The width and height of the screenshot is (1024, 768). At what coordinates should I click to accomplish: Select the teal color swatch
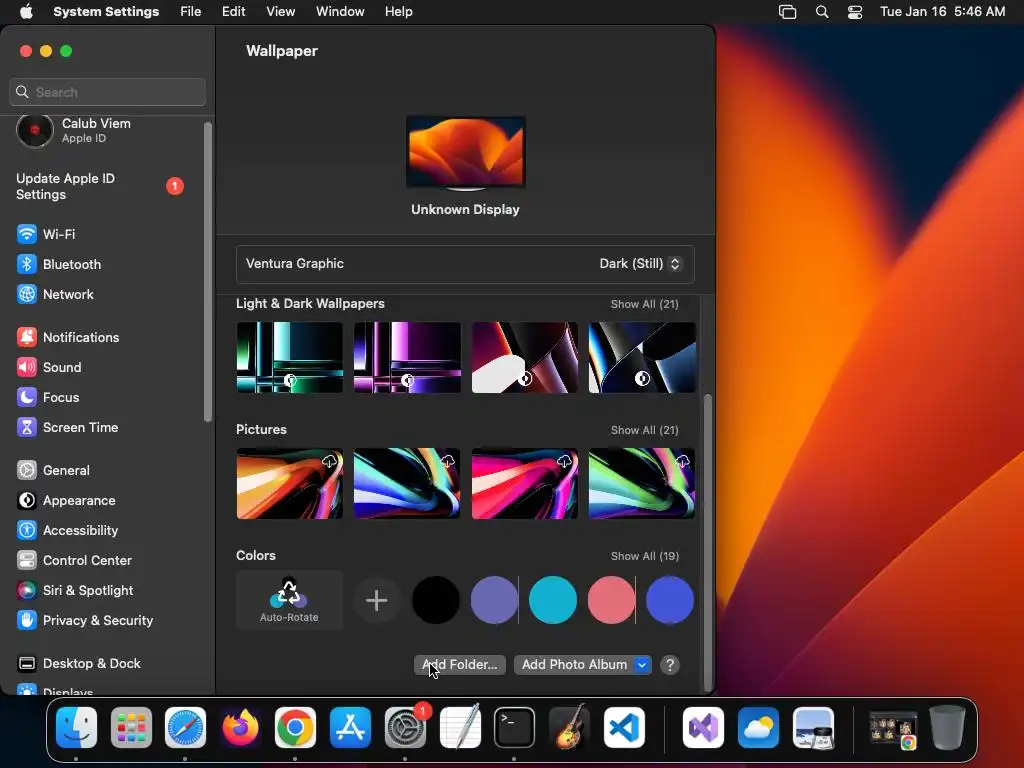552,600
